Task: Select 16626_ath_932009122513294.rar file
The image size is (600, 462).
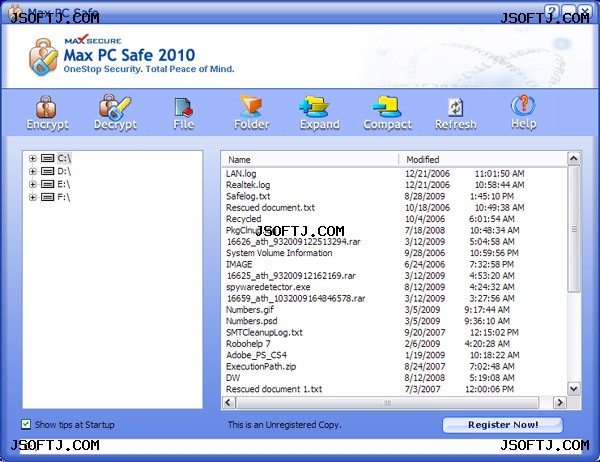Action: pos(293,242)
